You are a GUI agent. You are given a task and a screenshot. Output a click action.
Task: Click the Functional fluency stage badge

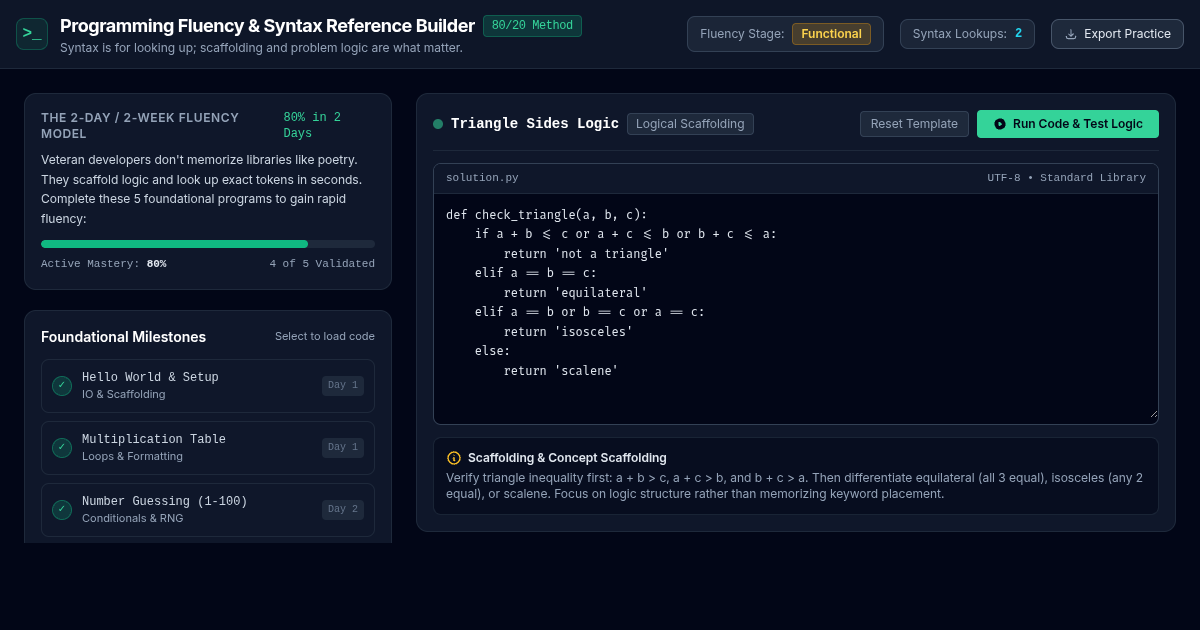coord(831,34)
